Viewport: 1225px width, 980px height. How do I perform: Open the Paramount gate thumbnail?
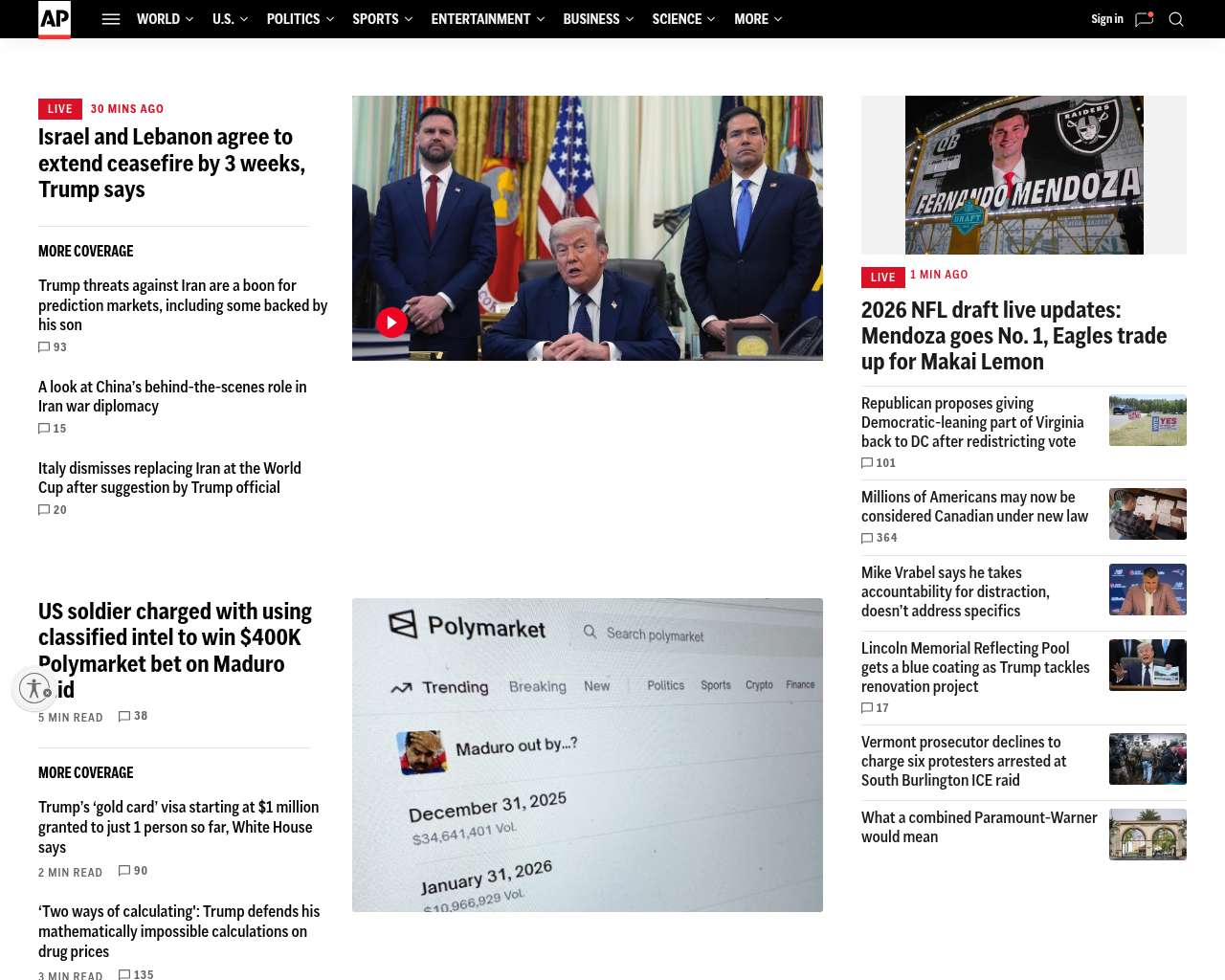1147,835
